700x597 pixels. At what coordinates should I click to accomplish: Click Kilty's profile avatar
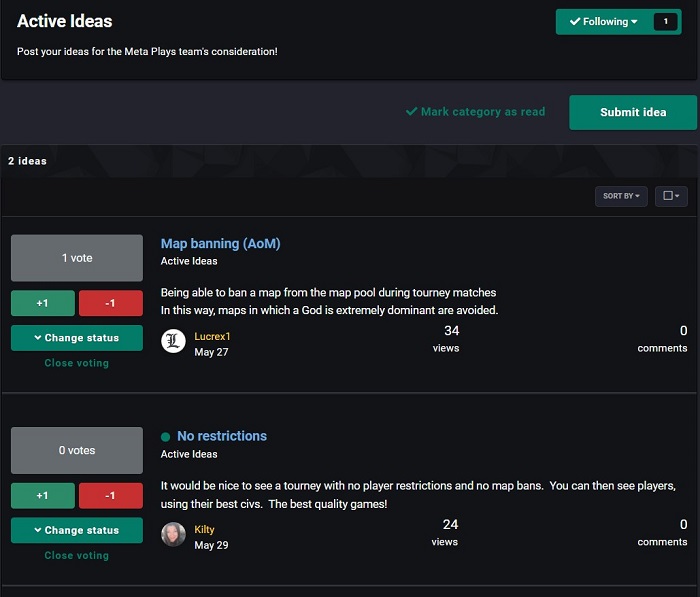coord(173,534)
